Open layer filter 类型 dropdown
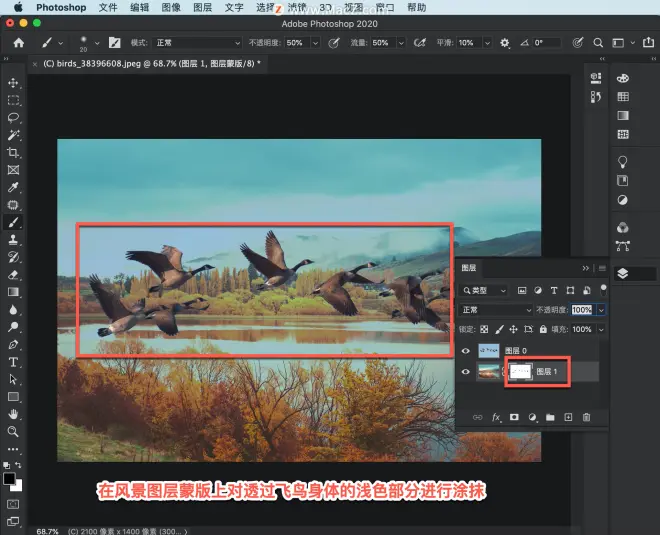The image size is (660, 535). click(x=483, y=290)
